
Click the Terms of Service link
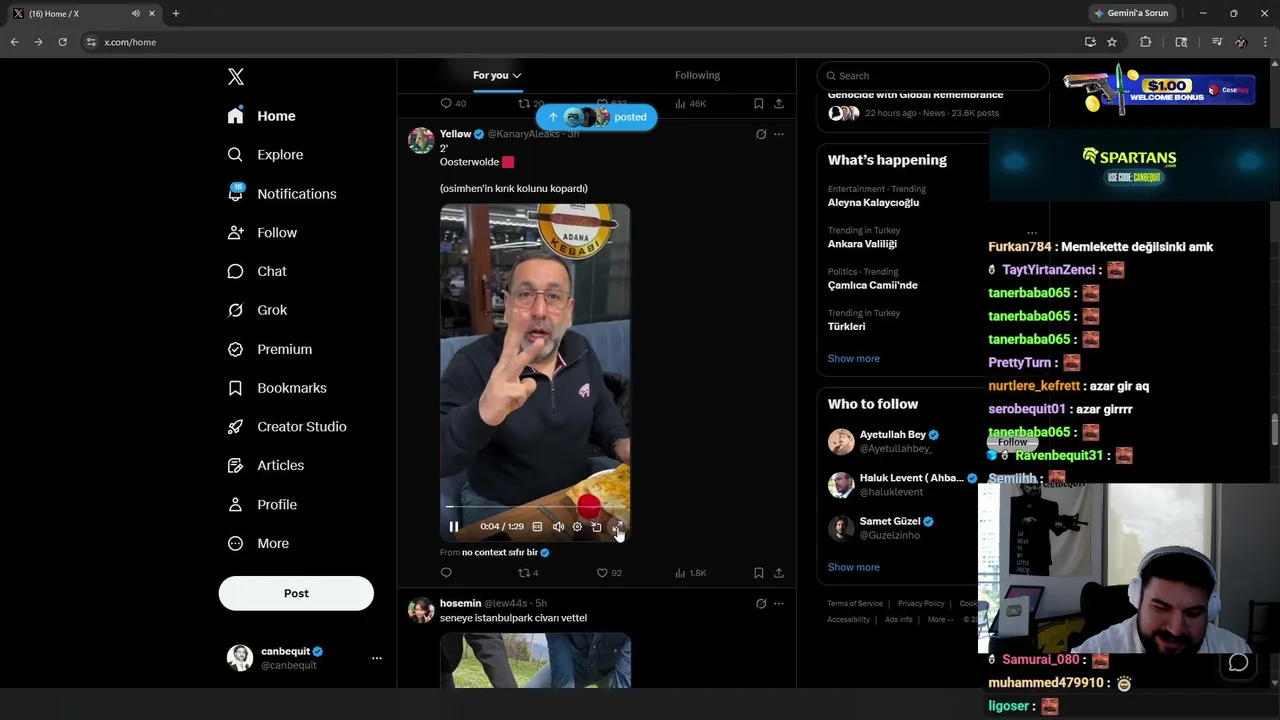click(x=855, y=604)
